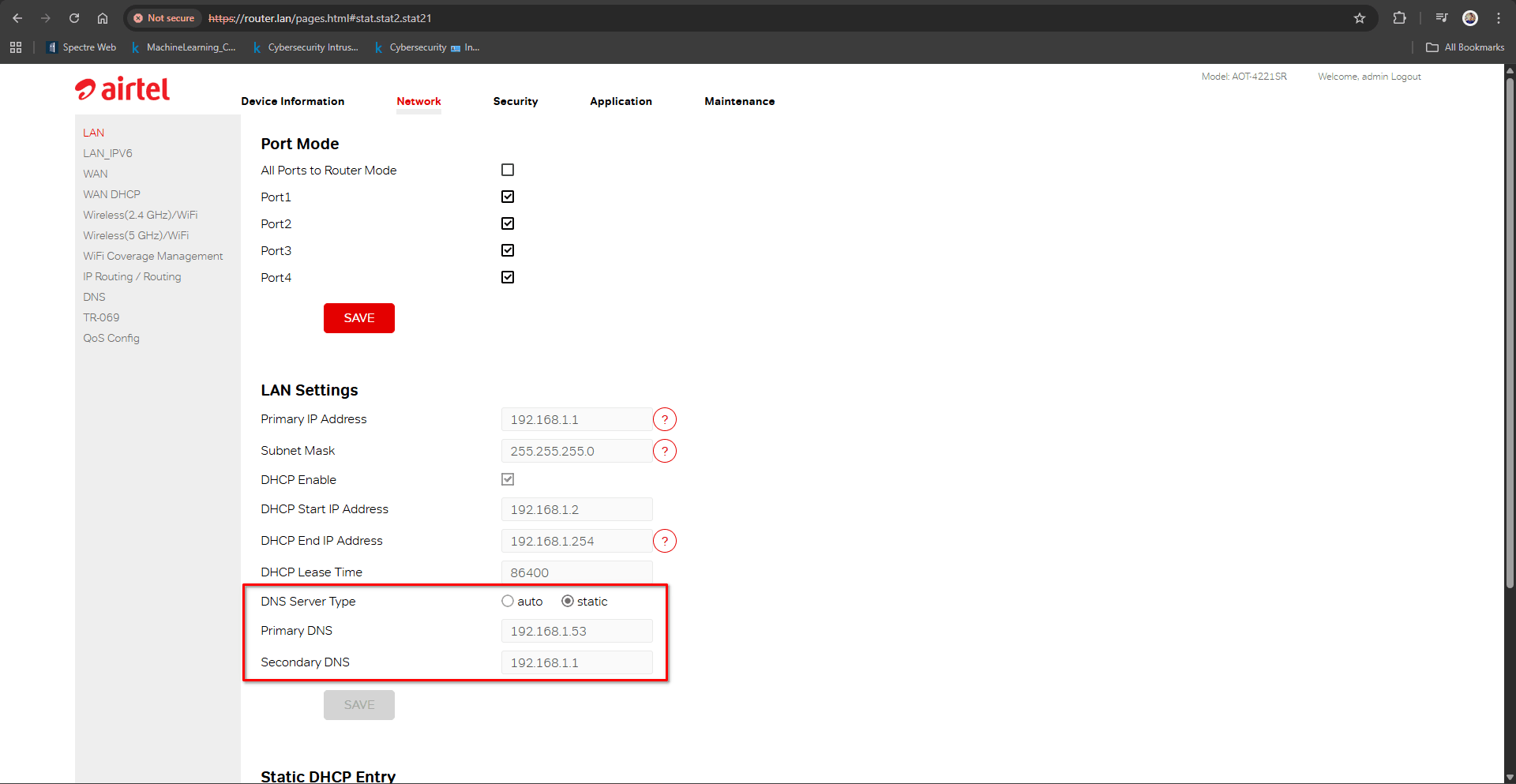Switch to the Security tab
The image size is (1516, 784).
pos(515,101)
